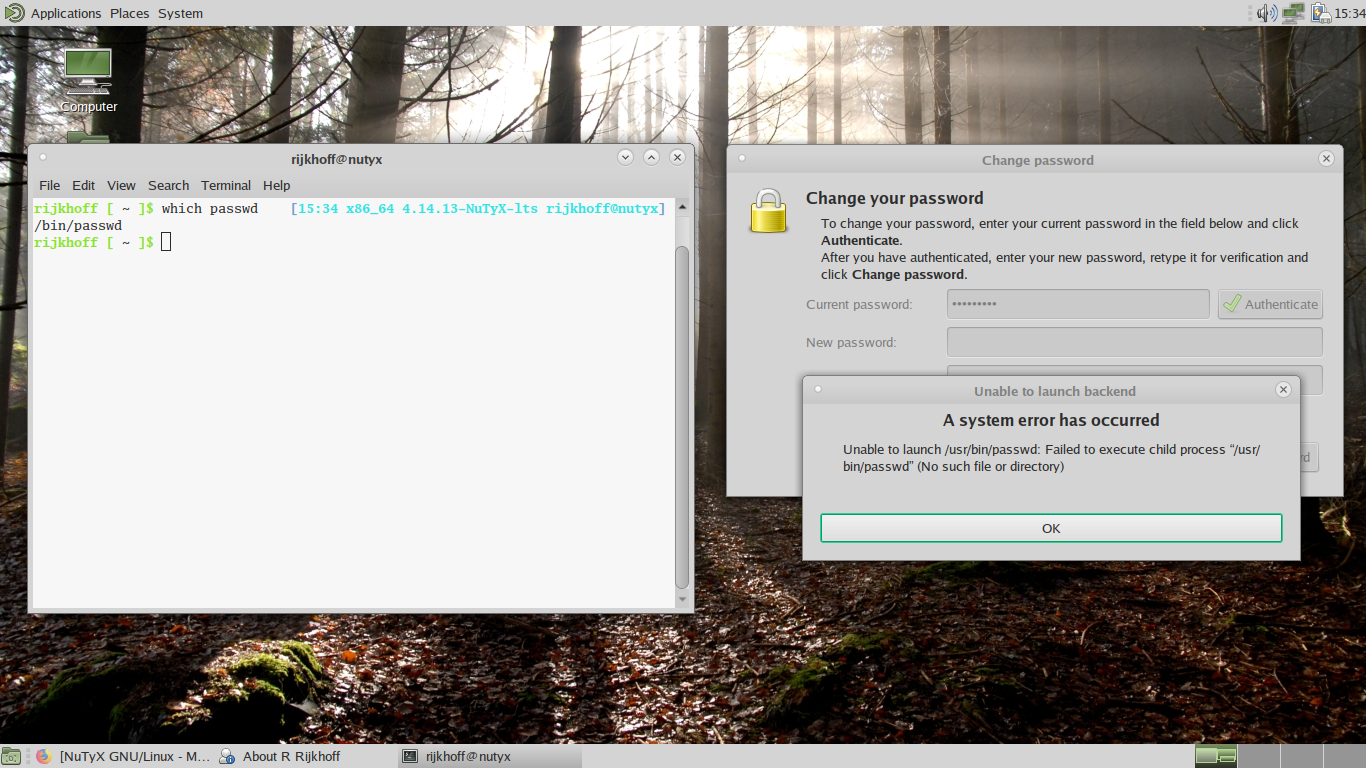Click the 'A system error has occurred' heading
This screenshot has height=768, width=1366.
[1051, 420]
